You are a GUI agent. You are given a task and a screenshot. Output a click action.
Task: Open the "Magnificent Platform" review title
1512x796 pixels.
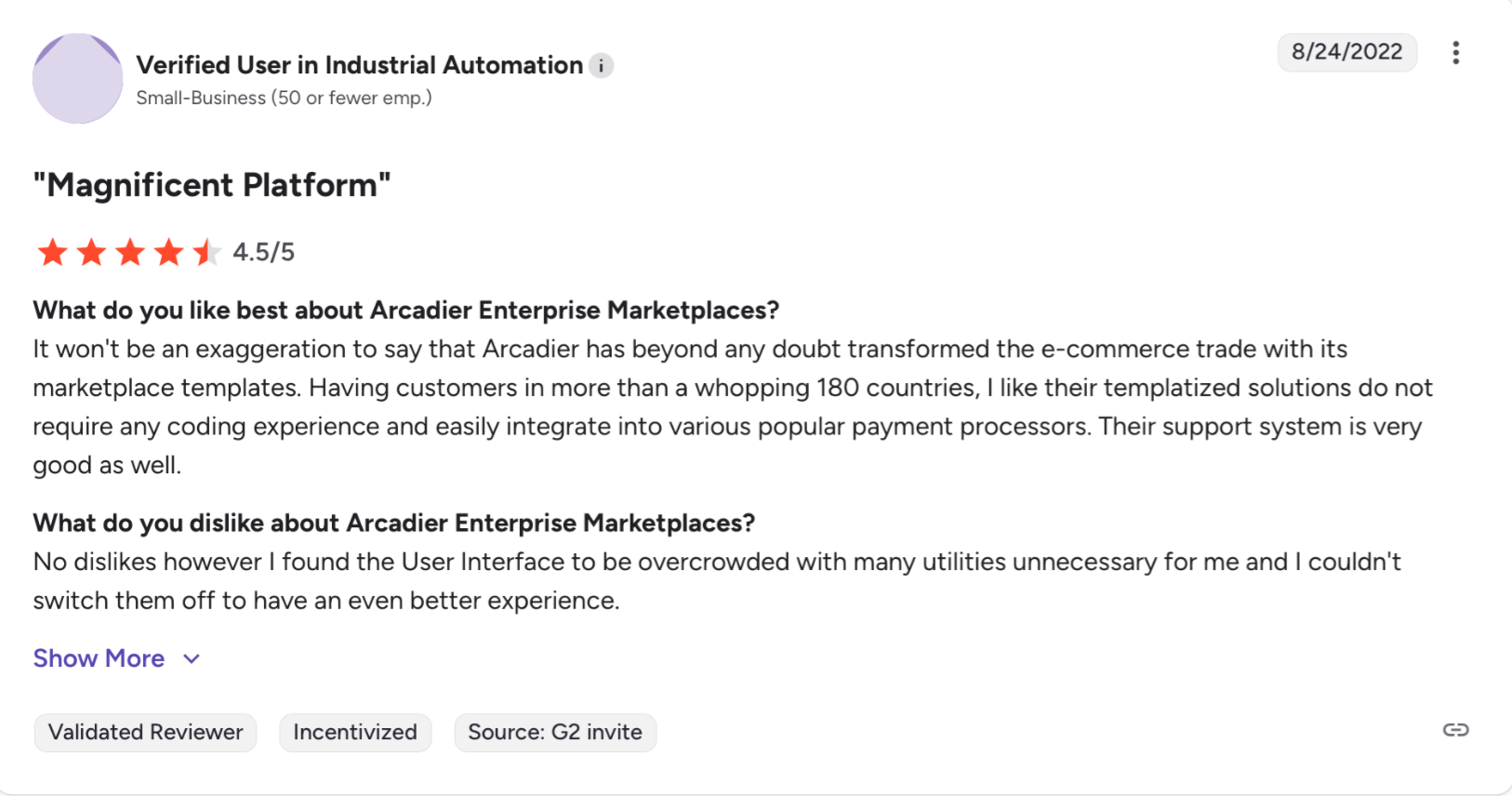212,185
